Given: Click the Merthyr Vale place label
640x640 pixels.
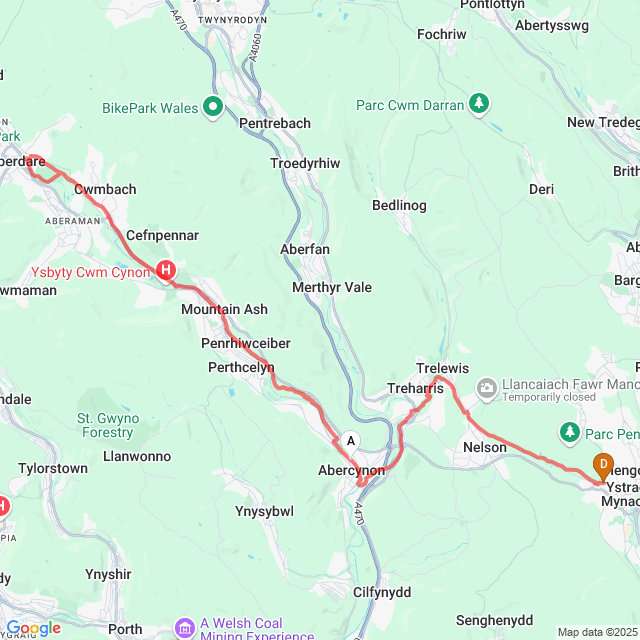Looking at the screenshot, I should 332,287.
